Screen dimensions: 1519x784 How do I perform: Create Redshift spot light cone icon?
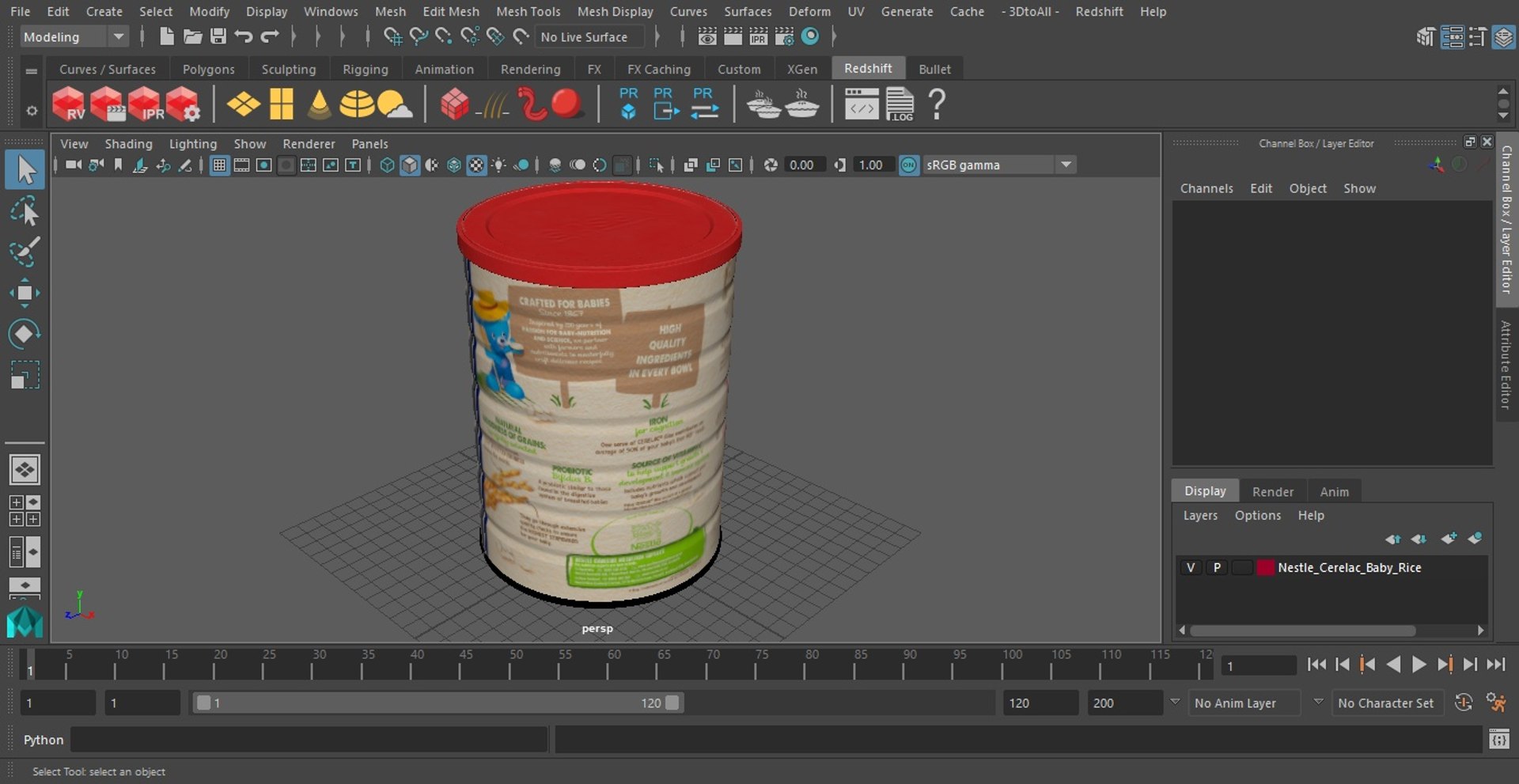pyautogui.click(x=319, y=104)
